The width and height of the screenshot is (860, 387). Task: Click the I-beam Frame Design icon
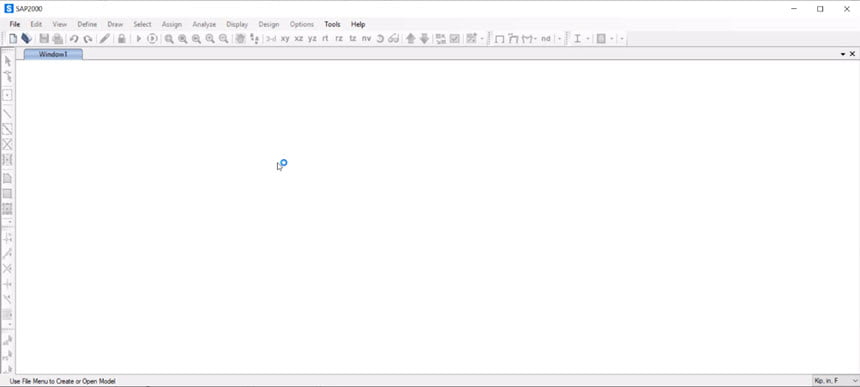(x=577, y=39)
